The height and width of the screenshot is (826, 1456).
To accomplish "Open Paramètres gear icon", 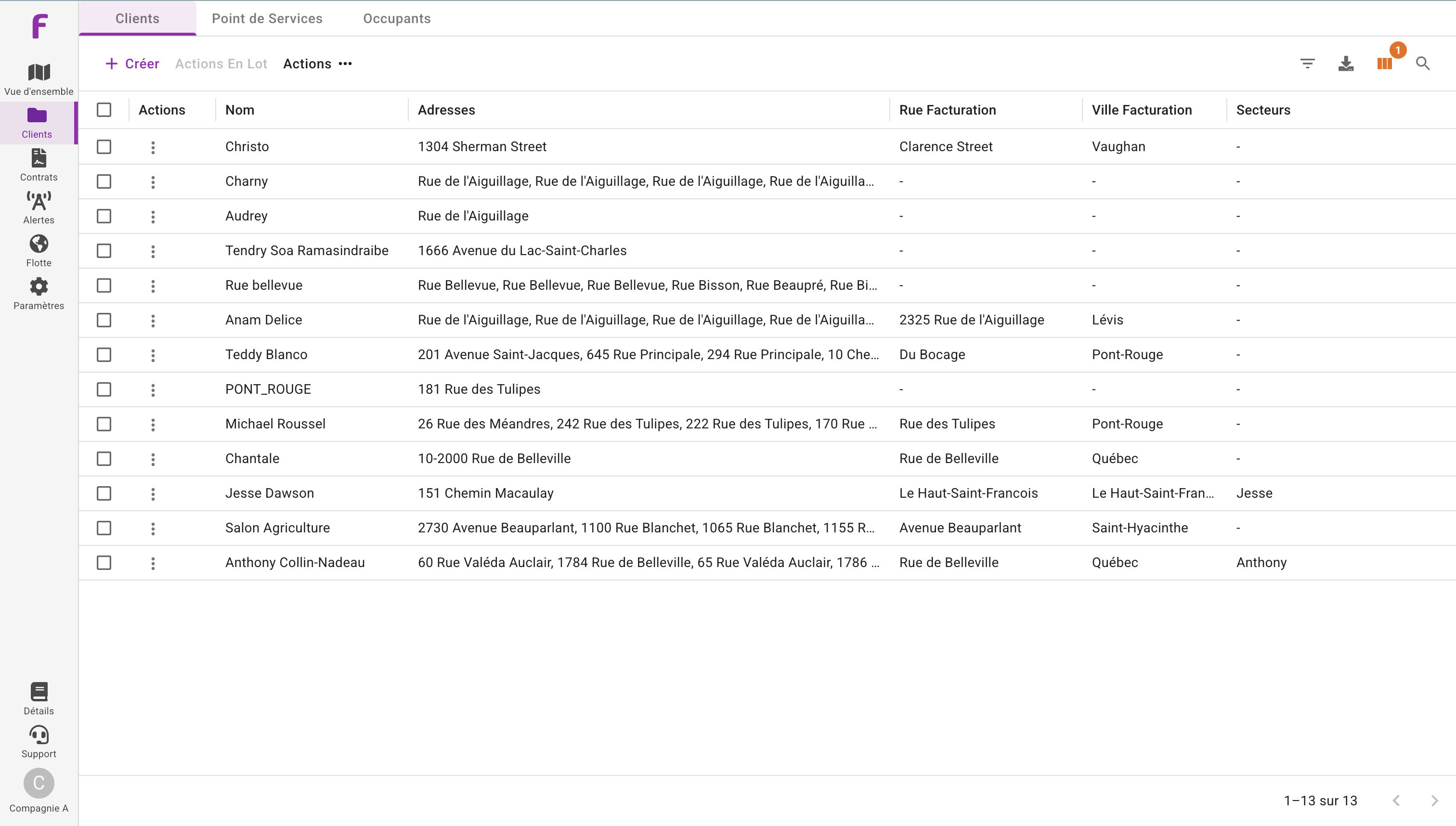I will click(x=39, y=287).
